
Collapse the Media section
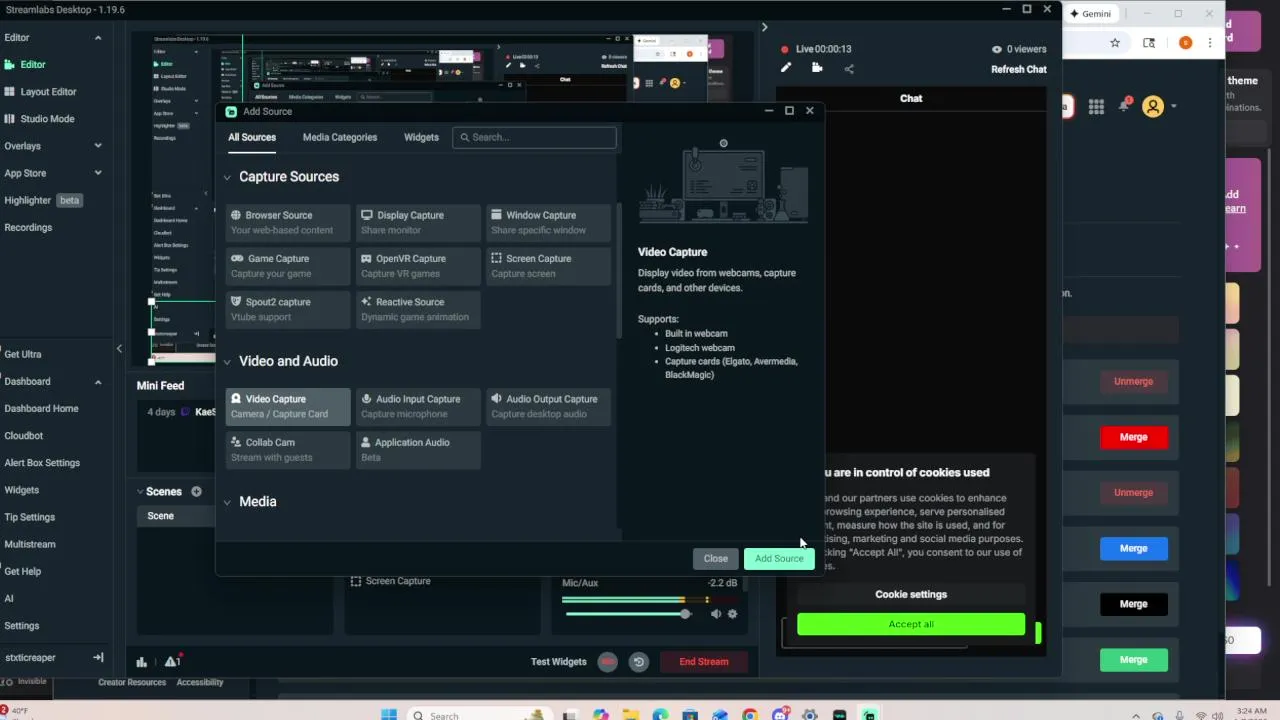[x=228, y=502]
